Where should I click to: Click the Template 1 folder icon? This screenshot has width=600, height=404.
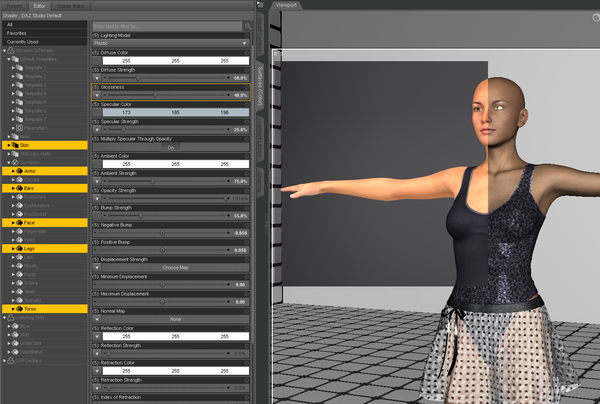tap(19, 68)
